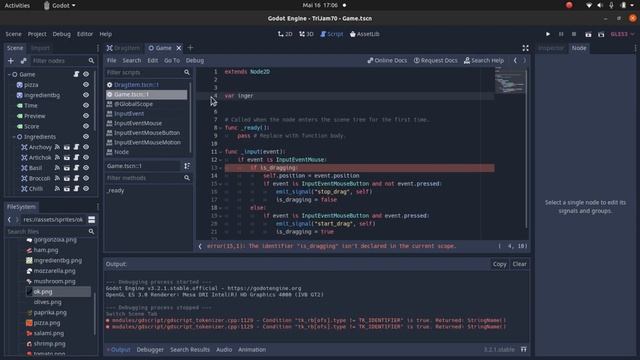Switch to the Import dock tab
The image size is (640, 360).
[40, 48]
